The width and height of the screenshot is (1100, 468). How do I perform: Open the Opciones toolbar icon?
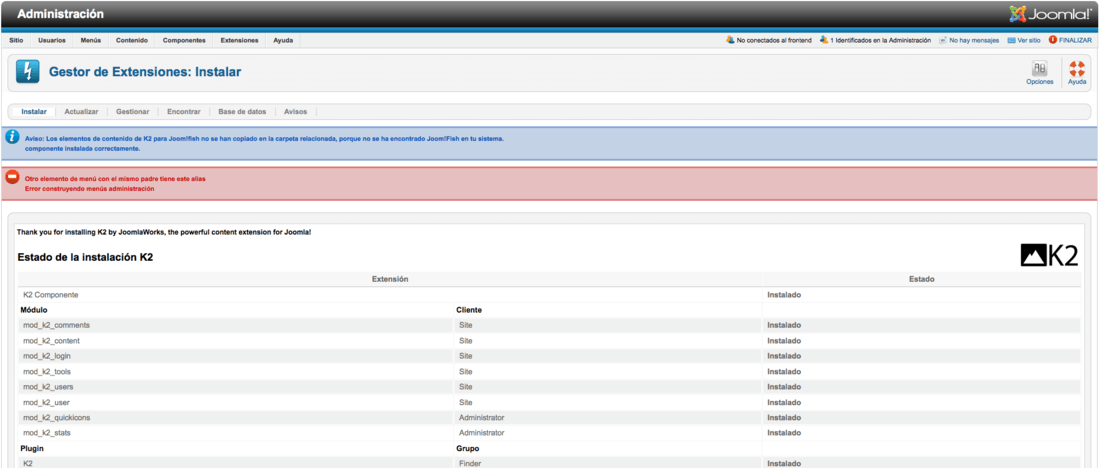click(1040, 69)
